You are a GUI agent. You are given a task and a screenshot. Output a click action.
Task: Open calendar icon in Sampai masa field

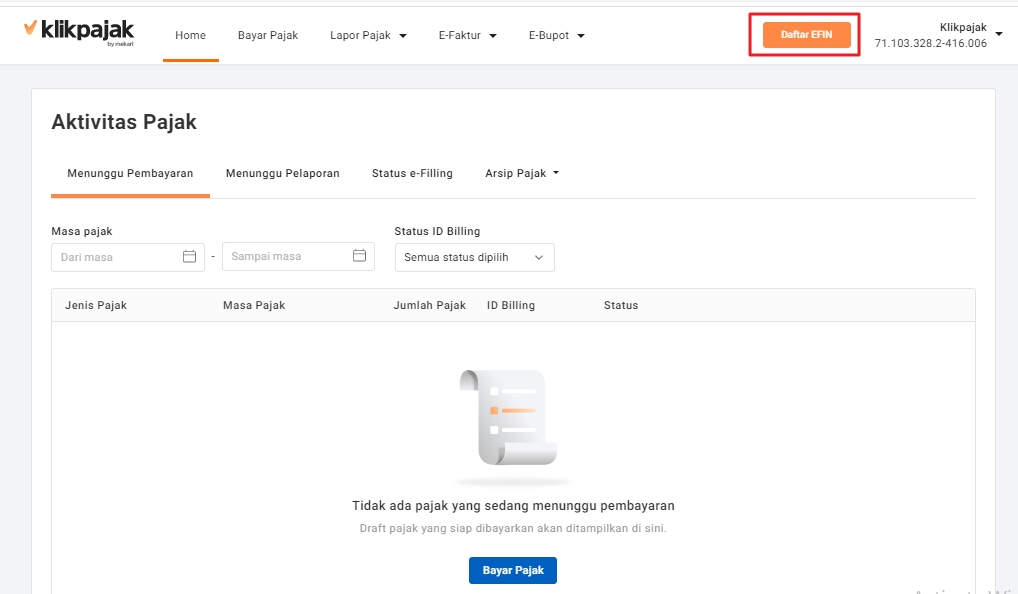(x=359, y=256)
